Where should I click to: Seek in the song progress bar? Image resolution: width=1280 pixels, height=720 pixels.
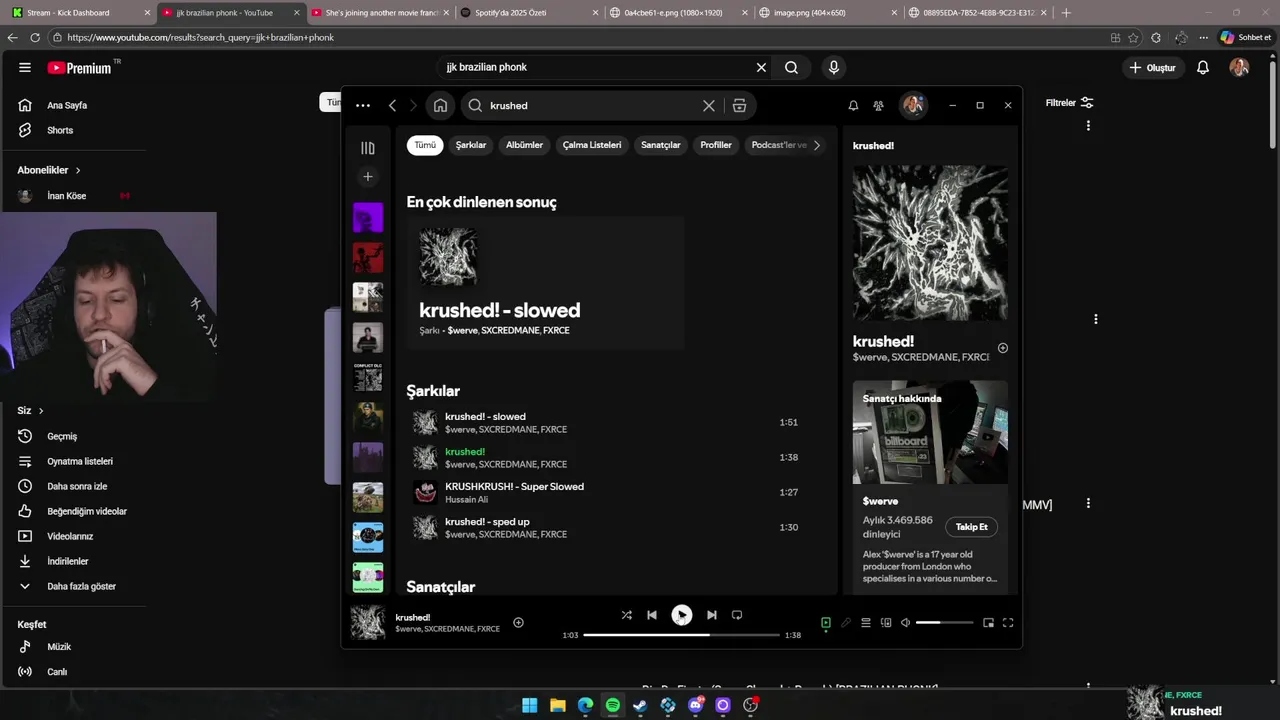coord(681,635)
